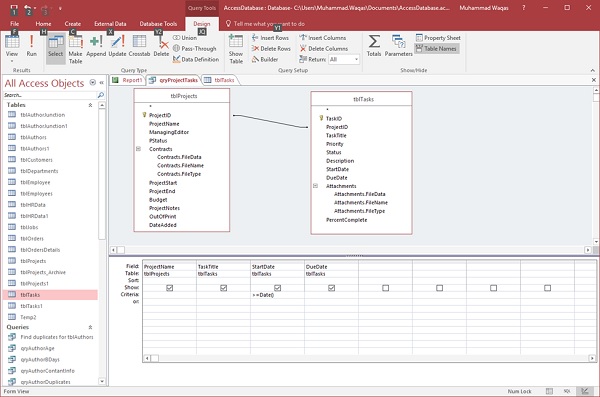The height and width of the screenshot is (397, 600).
Task: Click the Update query icon
Action: coord(117,46)
